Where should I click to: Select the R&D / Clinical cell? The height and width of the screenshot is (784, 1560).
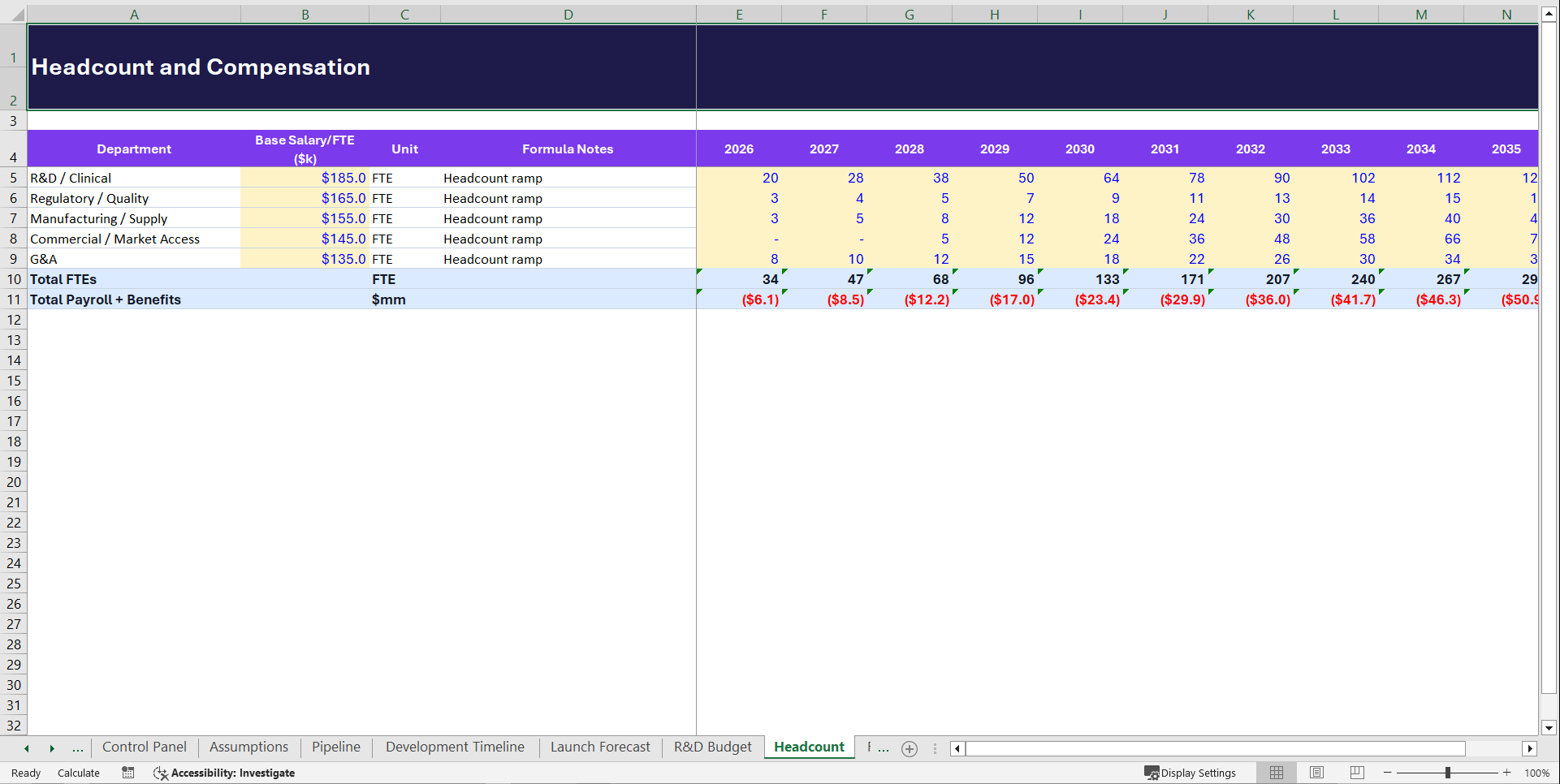[x=134, y=178]
